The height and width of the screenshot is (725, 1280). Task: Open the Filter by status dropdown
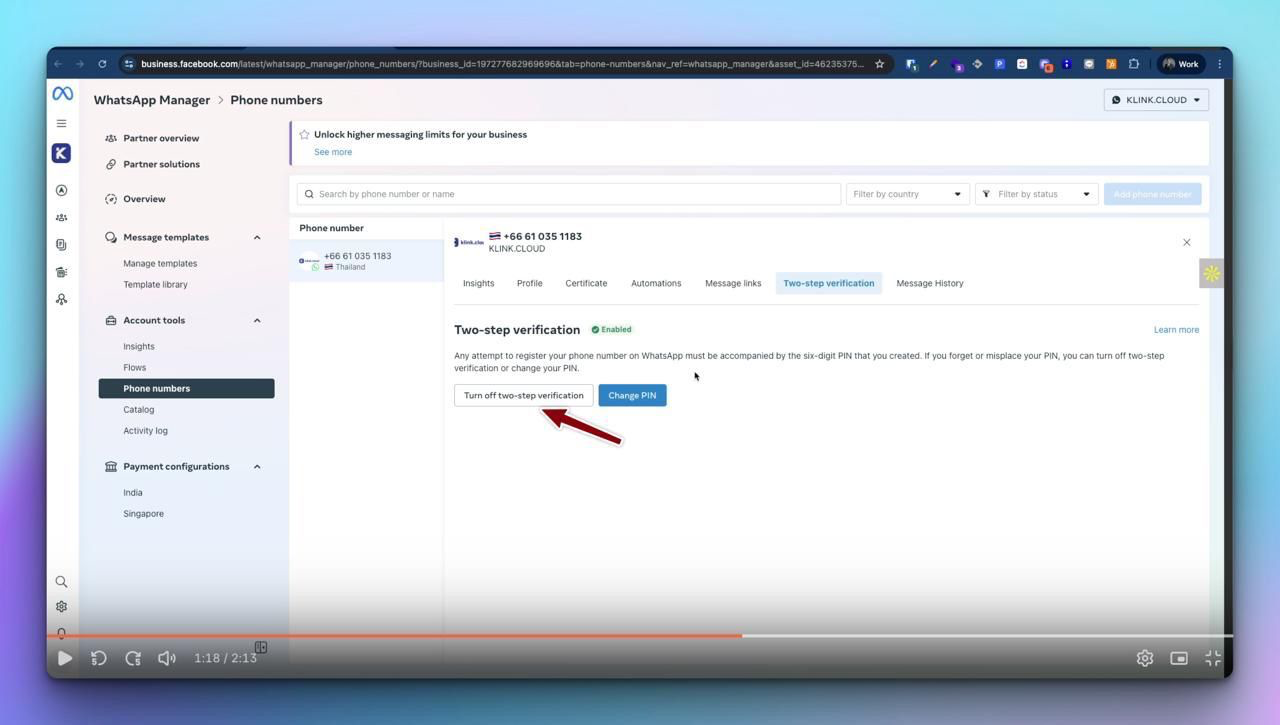click(x=1036, y=194)
